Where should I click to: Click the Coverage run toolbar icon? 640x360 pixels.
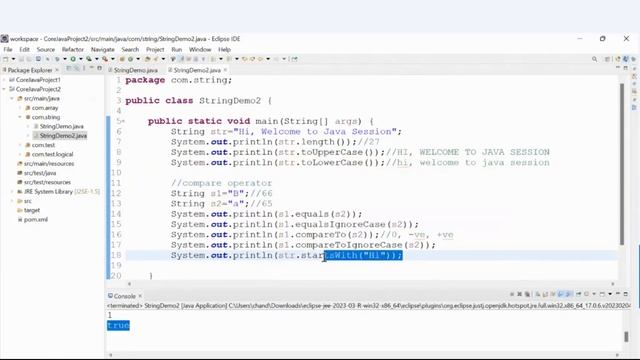89,59
